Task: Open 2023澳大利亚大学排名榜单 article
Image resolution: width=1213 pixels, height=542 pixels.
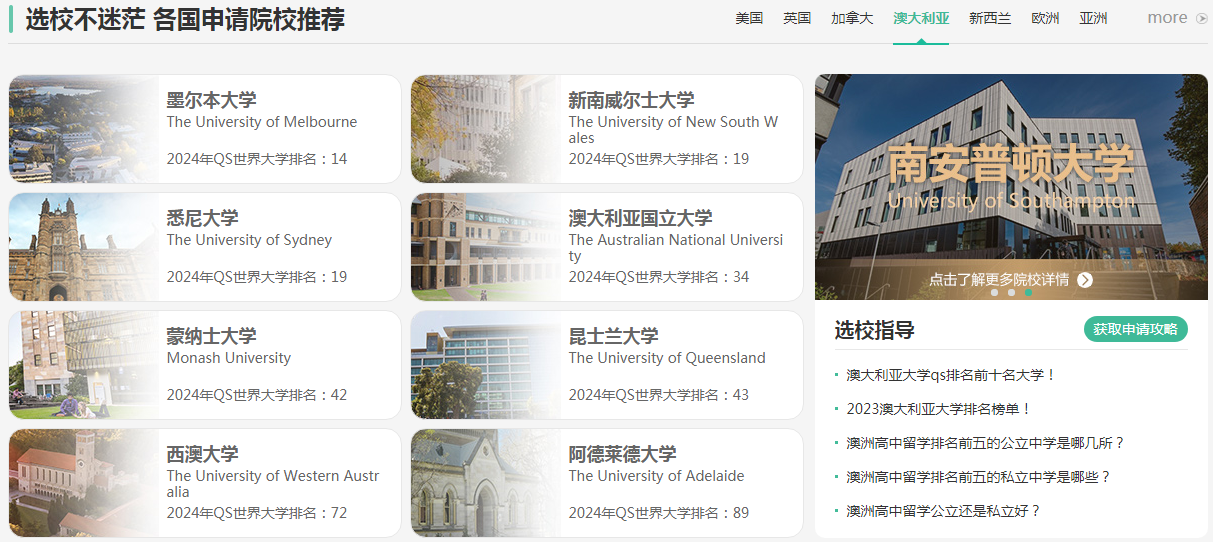Action: click(939, 409)
